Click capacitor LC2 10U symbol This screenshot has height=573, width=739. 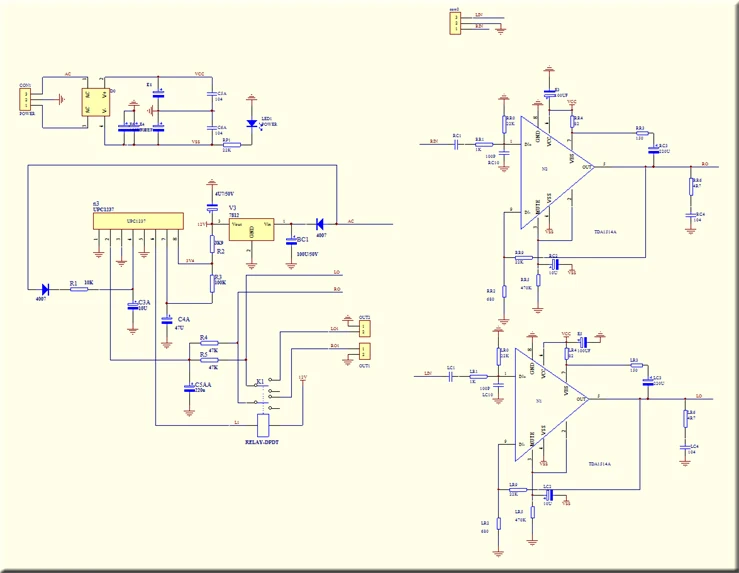pyautogui.click(x=549, y=494)
